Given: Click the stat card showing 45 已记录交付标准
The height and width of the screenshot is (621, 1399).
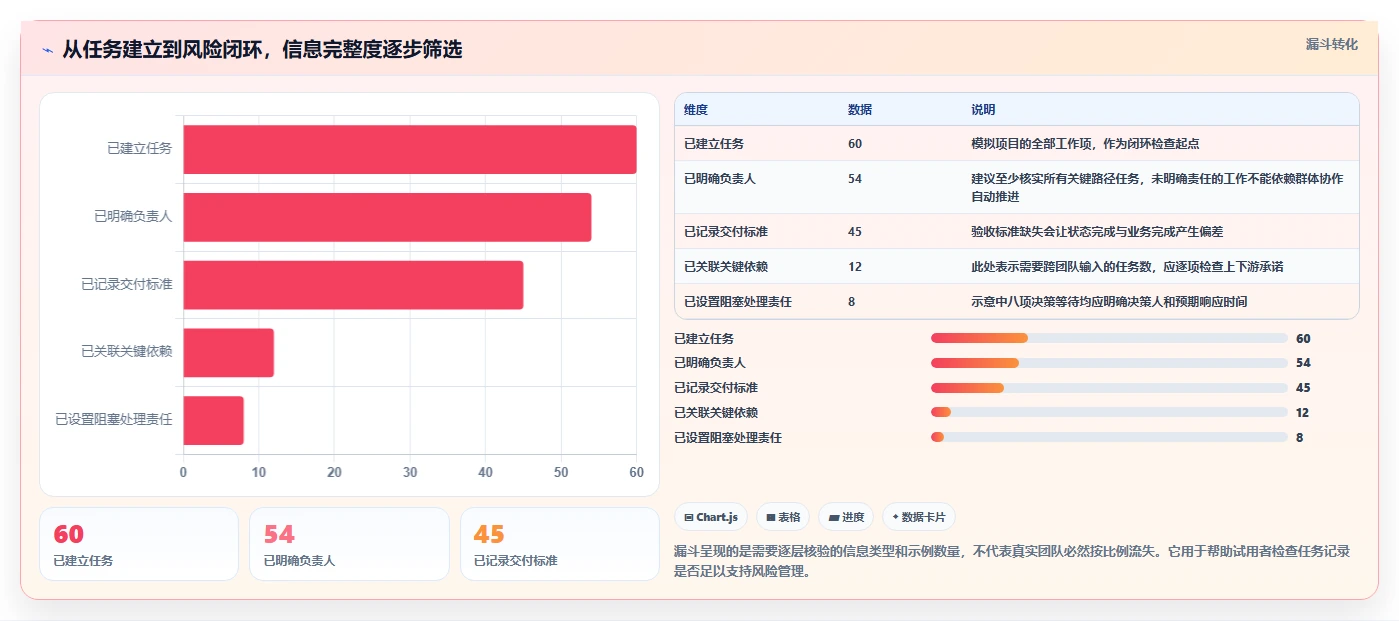Looking at the screenshot, I should pos(559,544).
